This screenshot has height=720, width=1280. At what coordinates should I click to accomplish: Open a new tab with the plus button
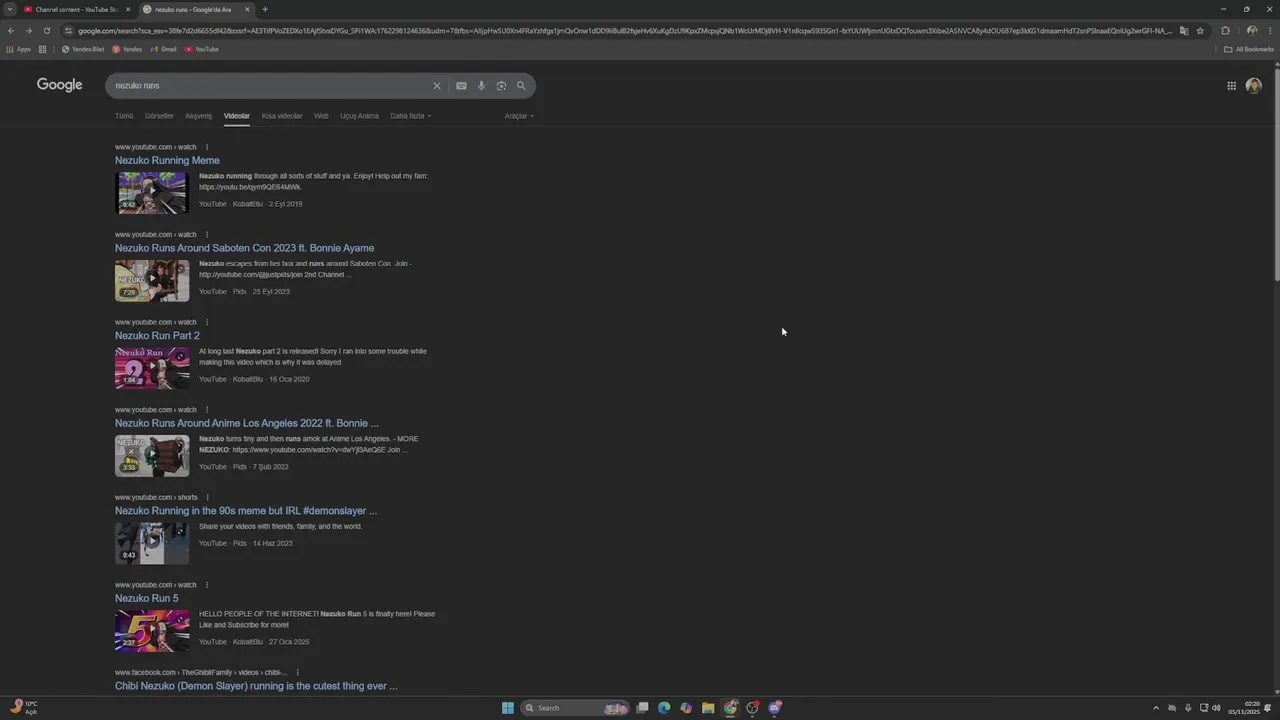click(x=264, y=9)
